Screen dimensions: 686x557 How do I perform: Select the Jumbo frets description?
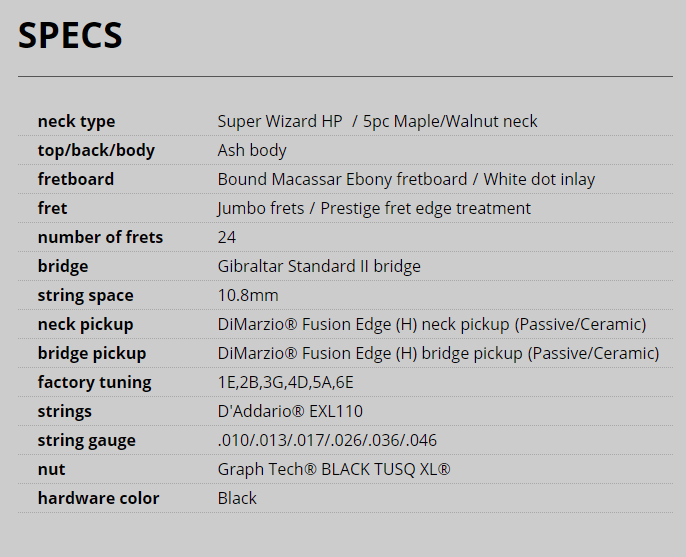click(x=374, y=208)
